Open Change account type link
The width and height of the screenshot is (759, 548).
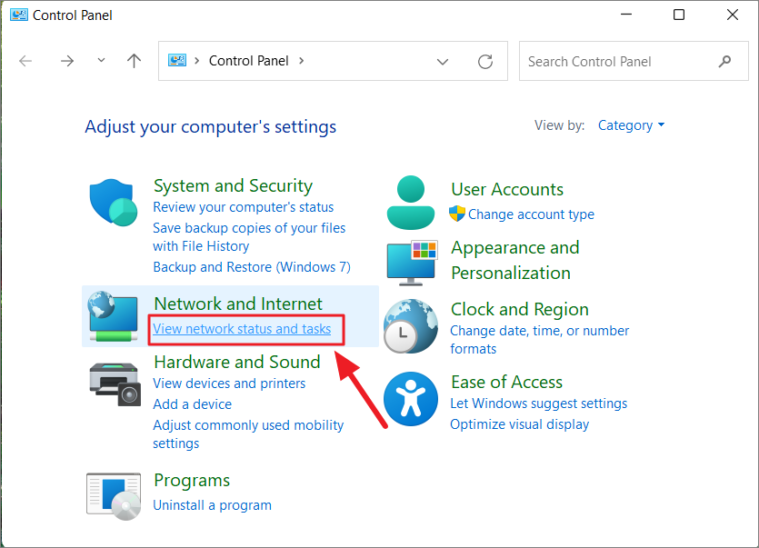pyautogui.click(x=531, y=214)
